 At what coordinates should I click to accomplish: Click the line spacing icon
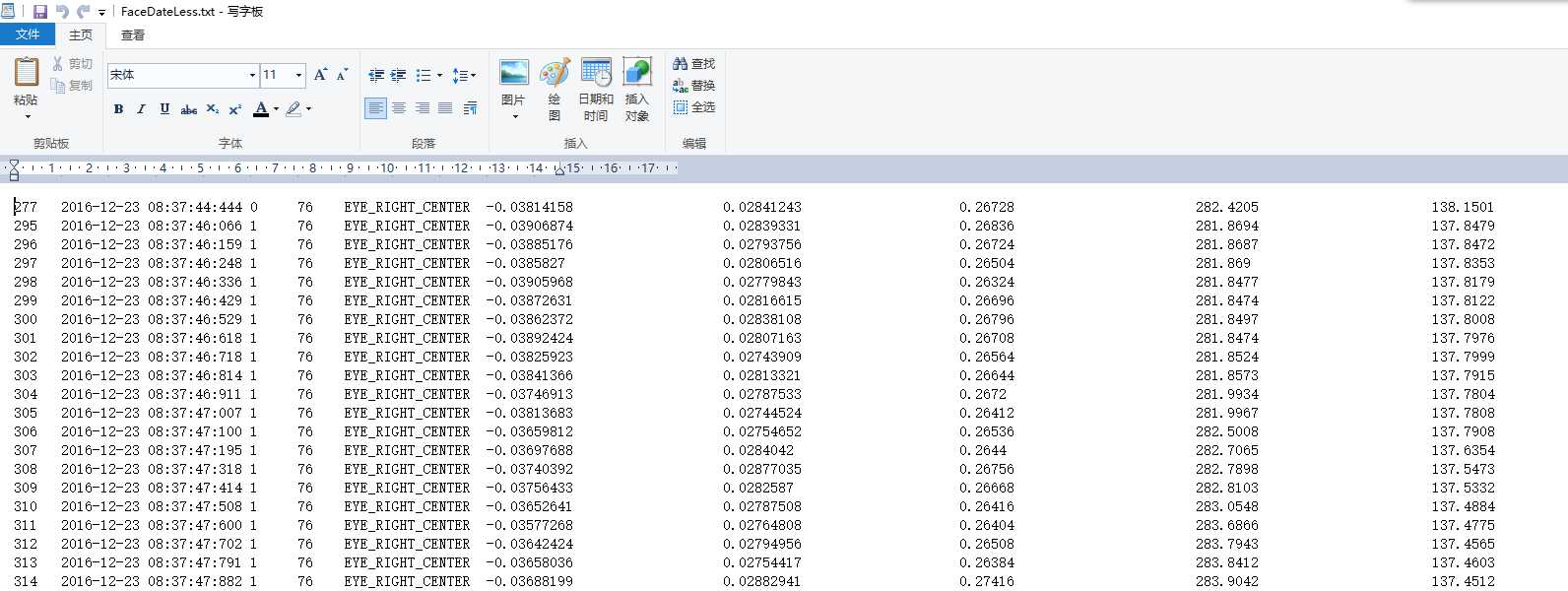pyautogui.click(x=459, y=75)
